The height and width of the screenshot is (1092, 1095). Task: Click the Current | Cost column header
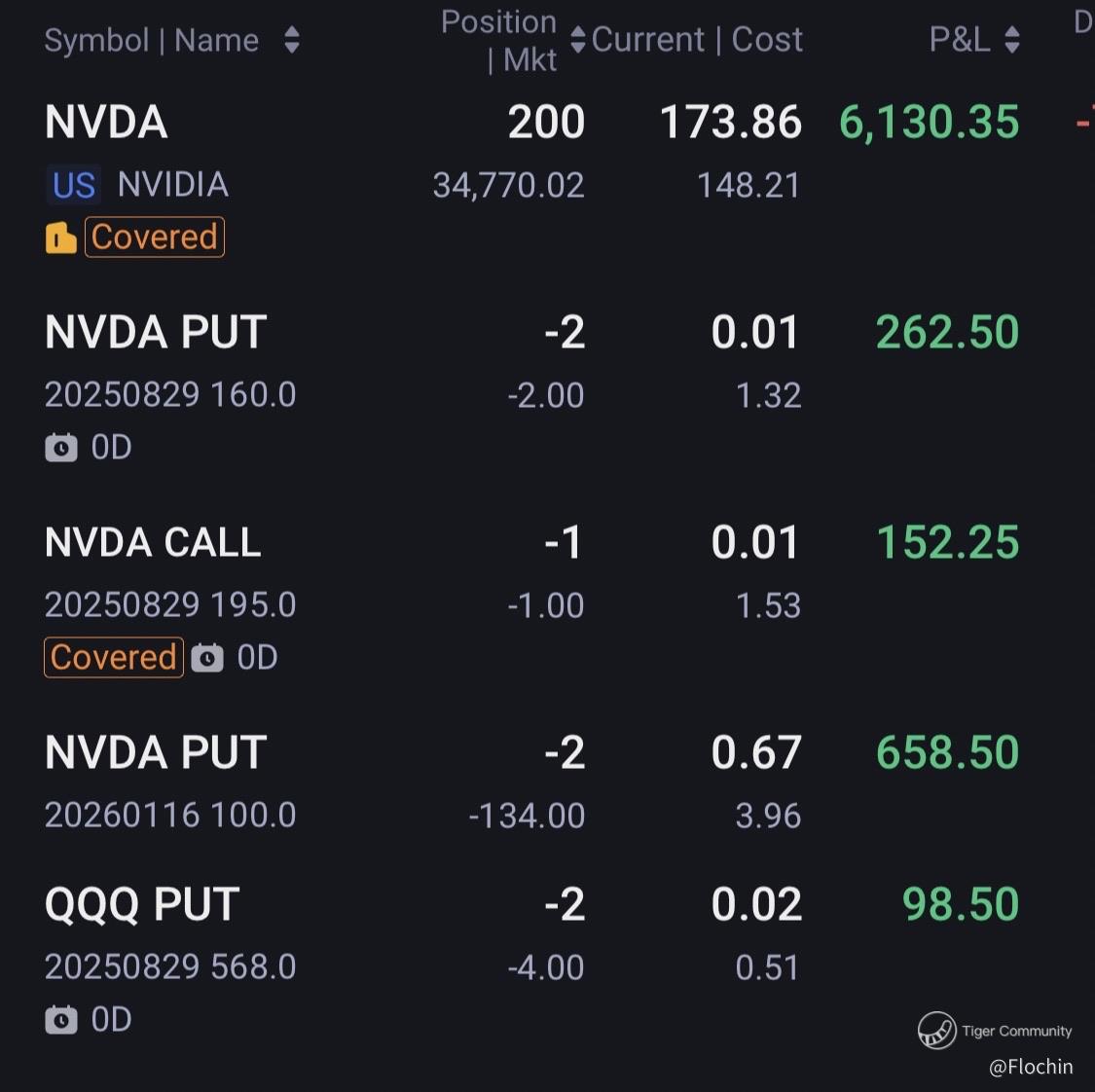point(697,40)
